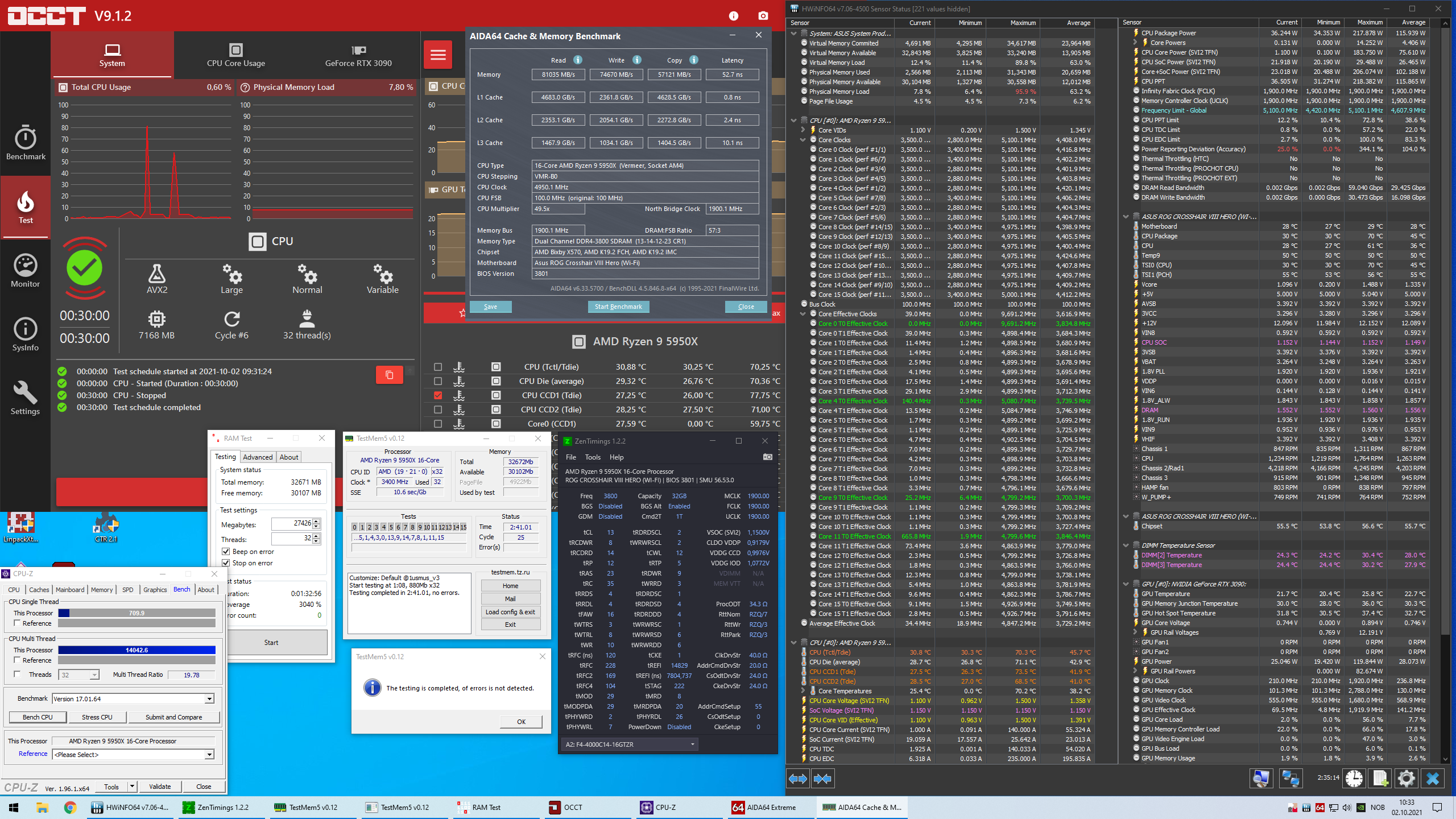Image resolution: width=1456 pixels, height=819 pixels.
Task: Toggle Stop on error in RAM Test
Action: pyautogui.click(x=226, y=563)
